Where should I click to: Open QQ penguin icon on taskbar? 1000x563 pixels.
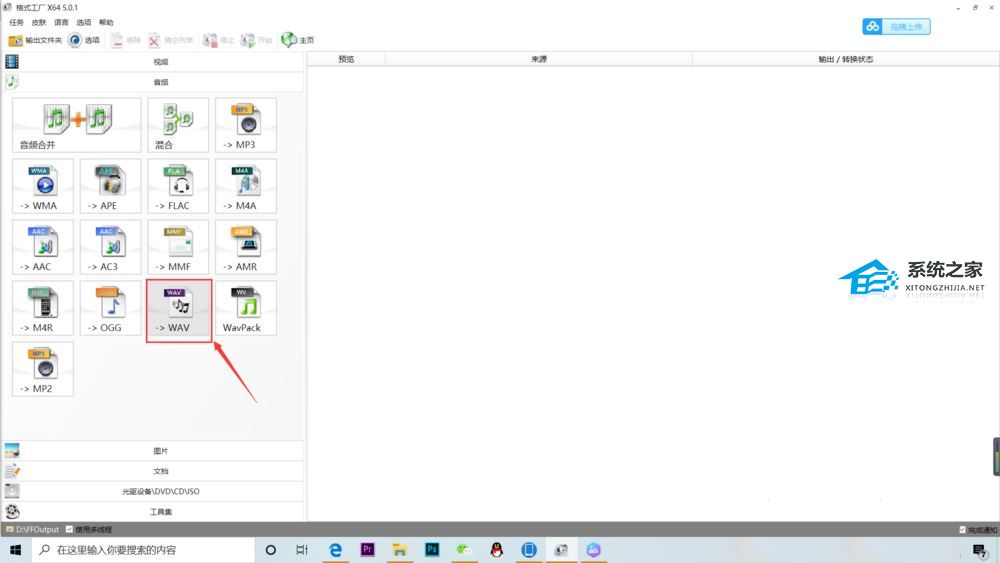(x=497, y=550)
